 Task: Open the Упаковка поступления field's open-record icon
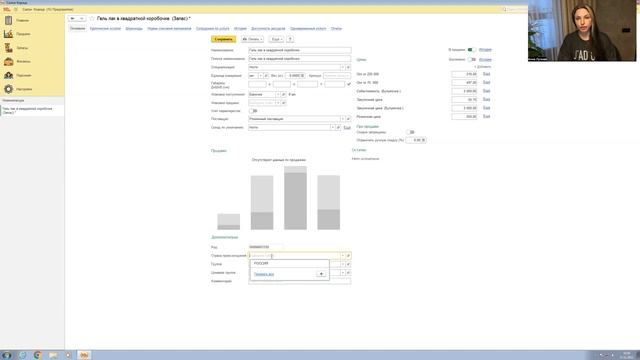pos(284,94)
